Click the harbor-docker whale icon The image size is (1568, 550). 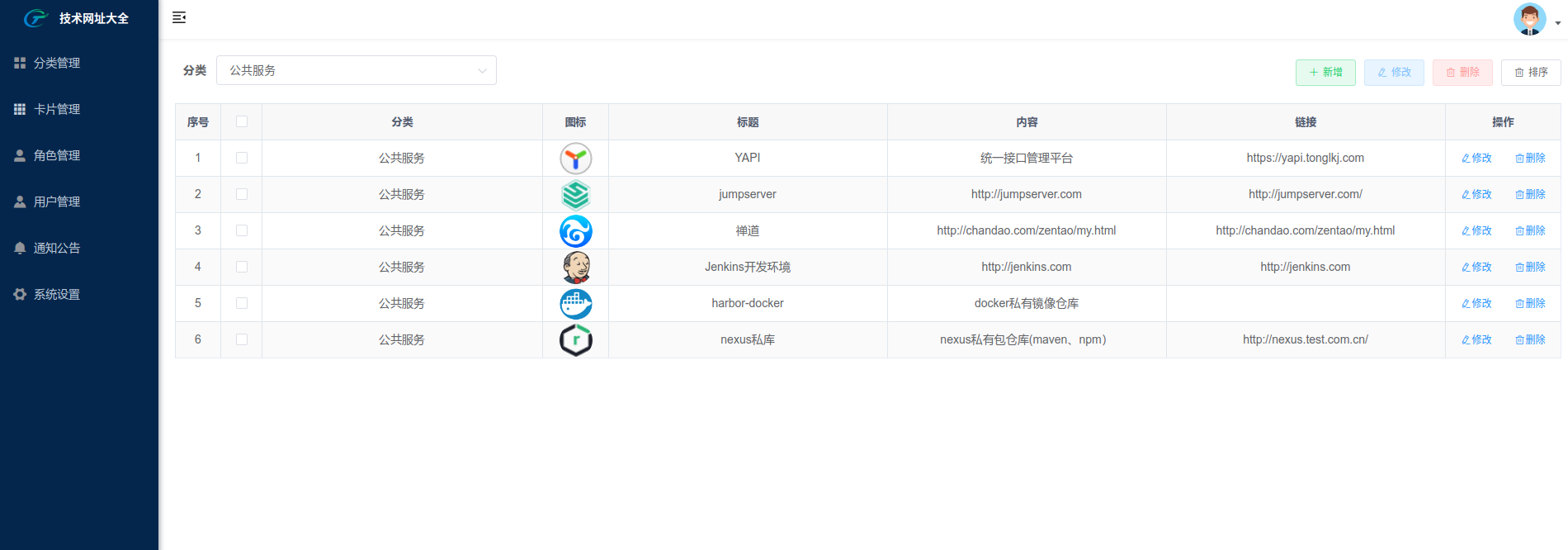575,304
